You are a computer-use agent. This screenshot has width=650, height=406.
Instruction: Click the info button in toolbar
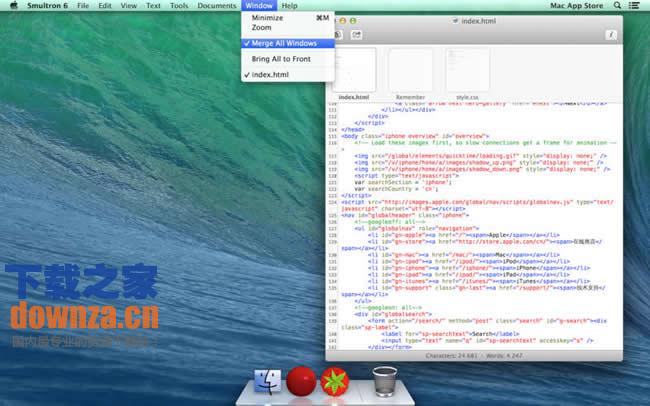[x=610, y=35]
